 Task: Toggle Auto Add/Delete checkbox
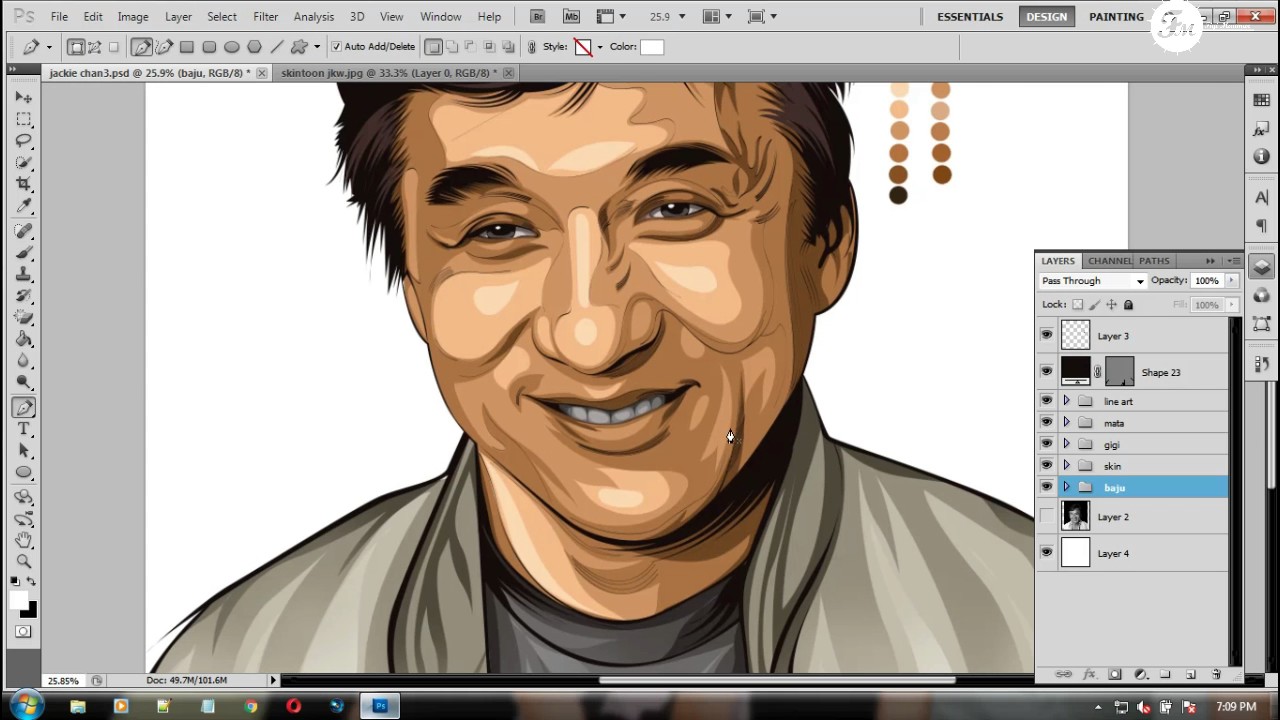click(x=336, y=46)
